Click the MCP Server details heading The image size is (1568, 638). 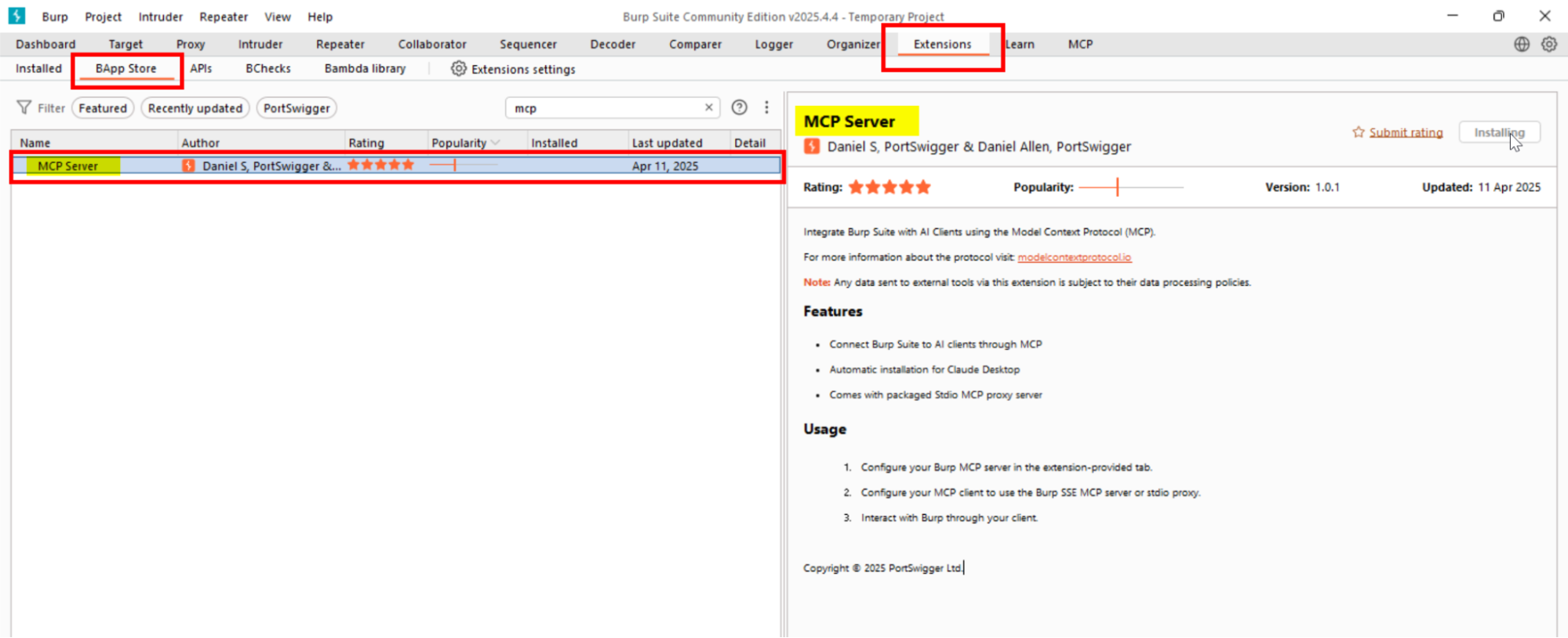(x=849, y=121)
